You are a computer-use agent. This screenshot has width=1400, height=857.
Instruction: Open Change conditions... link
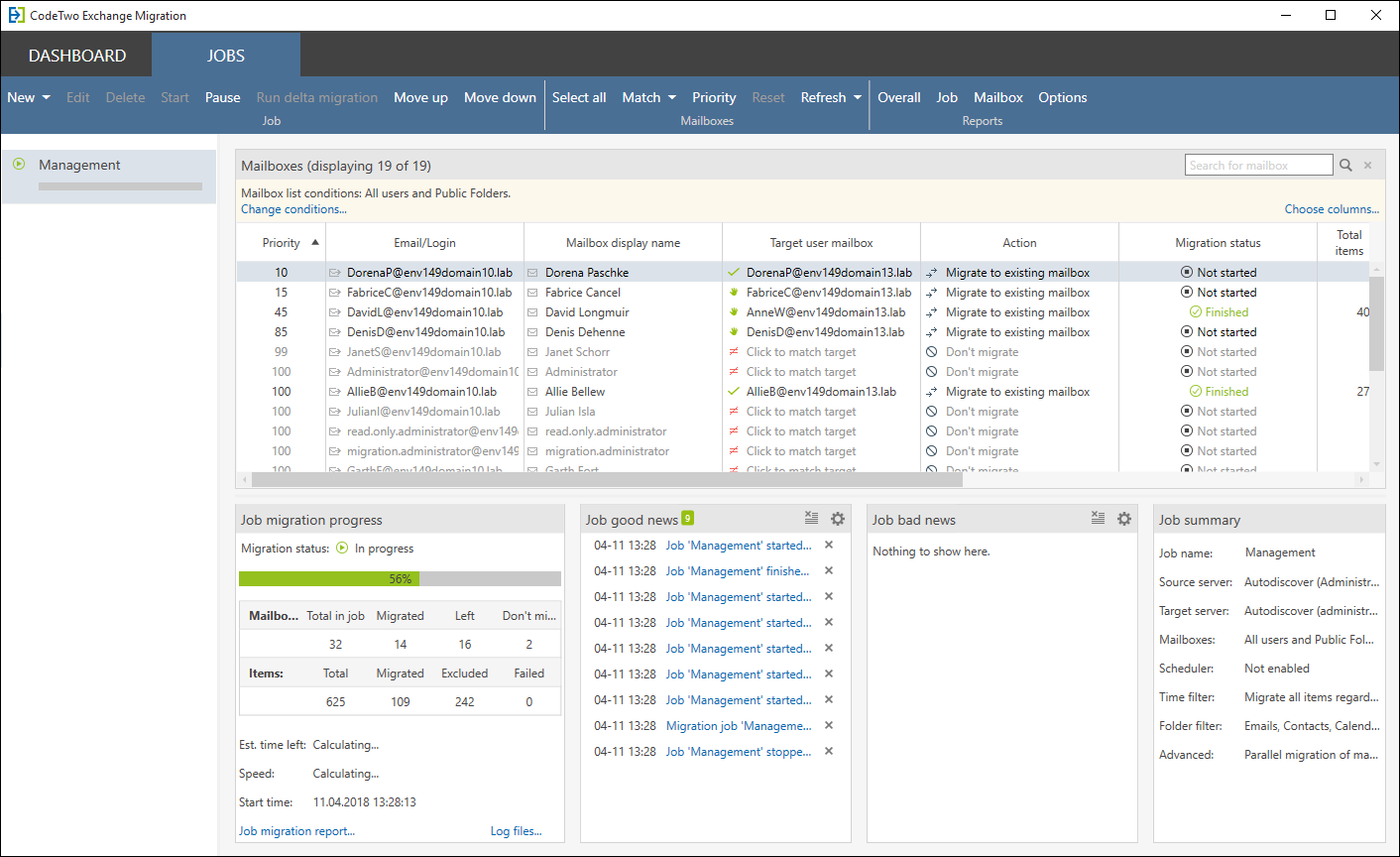click(293, 209)
